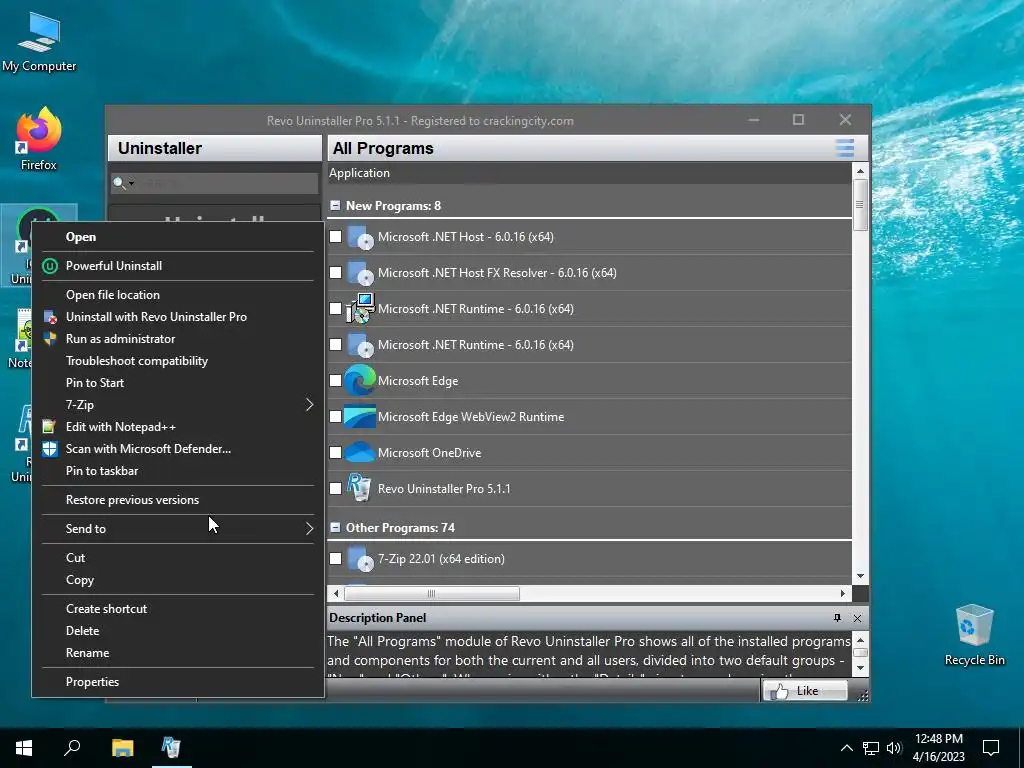The height and width of the screenshot is (768, 1024).
Task: Click the Microsoft Defender shield icon
Action: [x=50, y=449]
